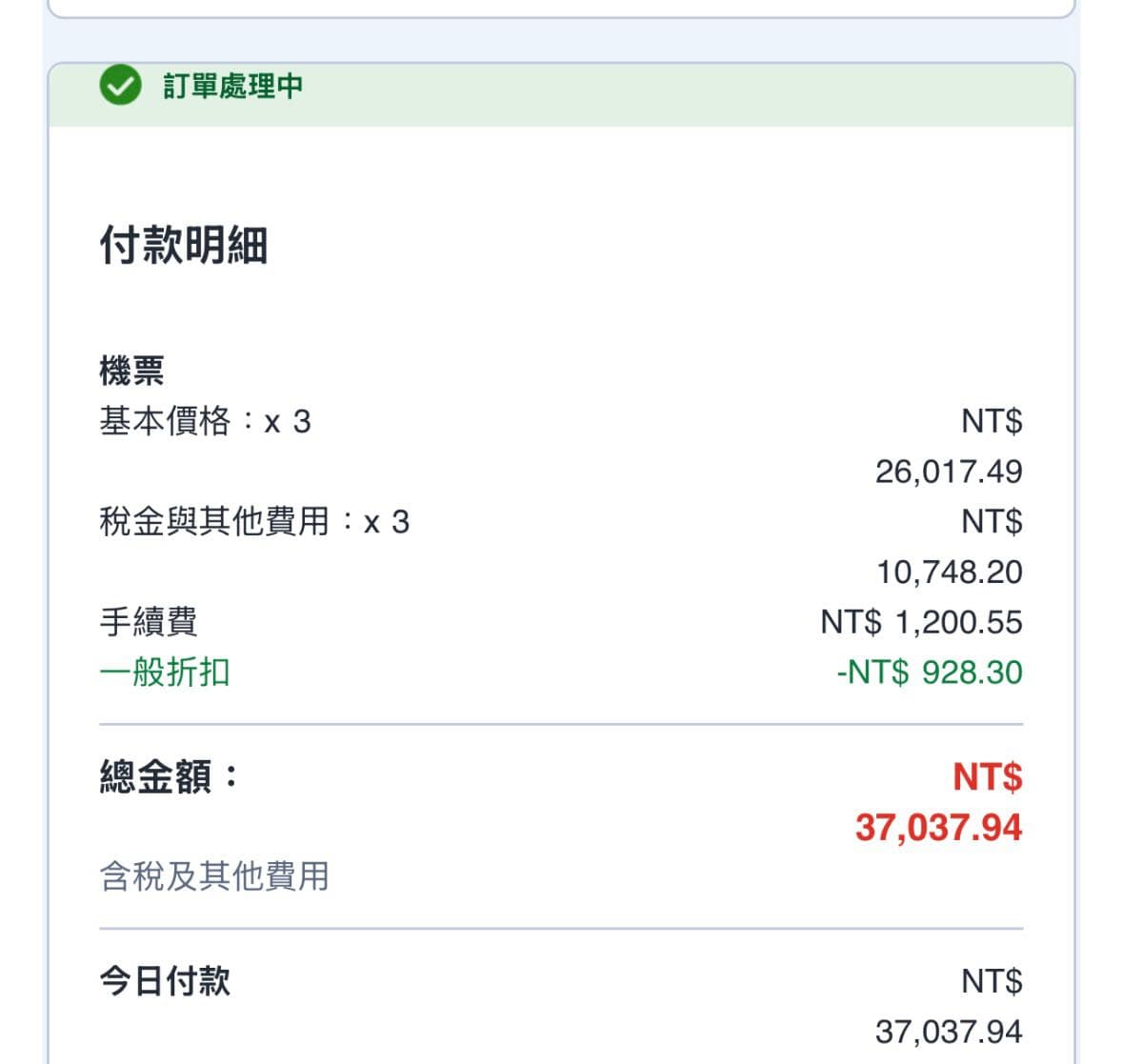Image resolution: width=1123 pixels, height=1064 pixels.
Task: Click the base price amount 26,017.49
Action: click(x=949, y=472)
